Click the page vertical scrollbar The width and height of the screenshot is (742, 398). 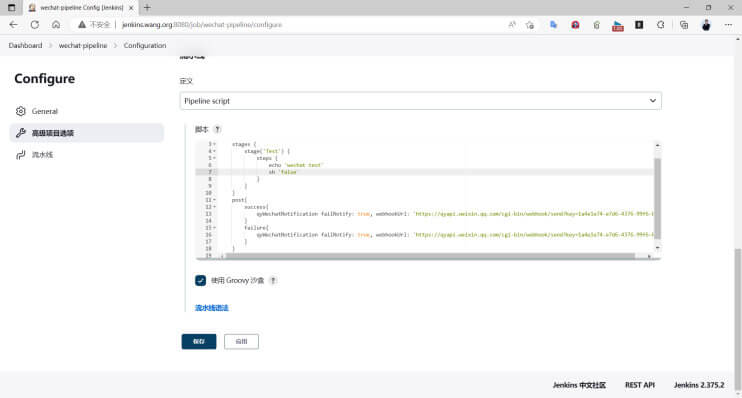738,319
